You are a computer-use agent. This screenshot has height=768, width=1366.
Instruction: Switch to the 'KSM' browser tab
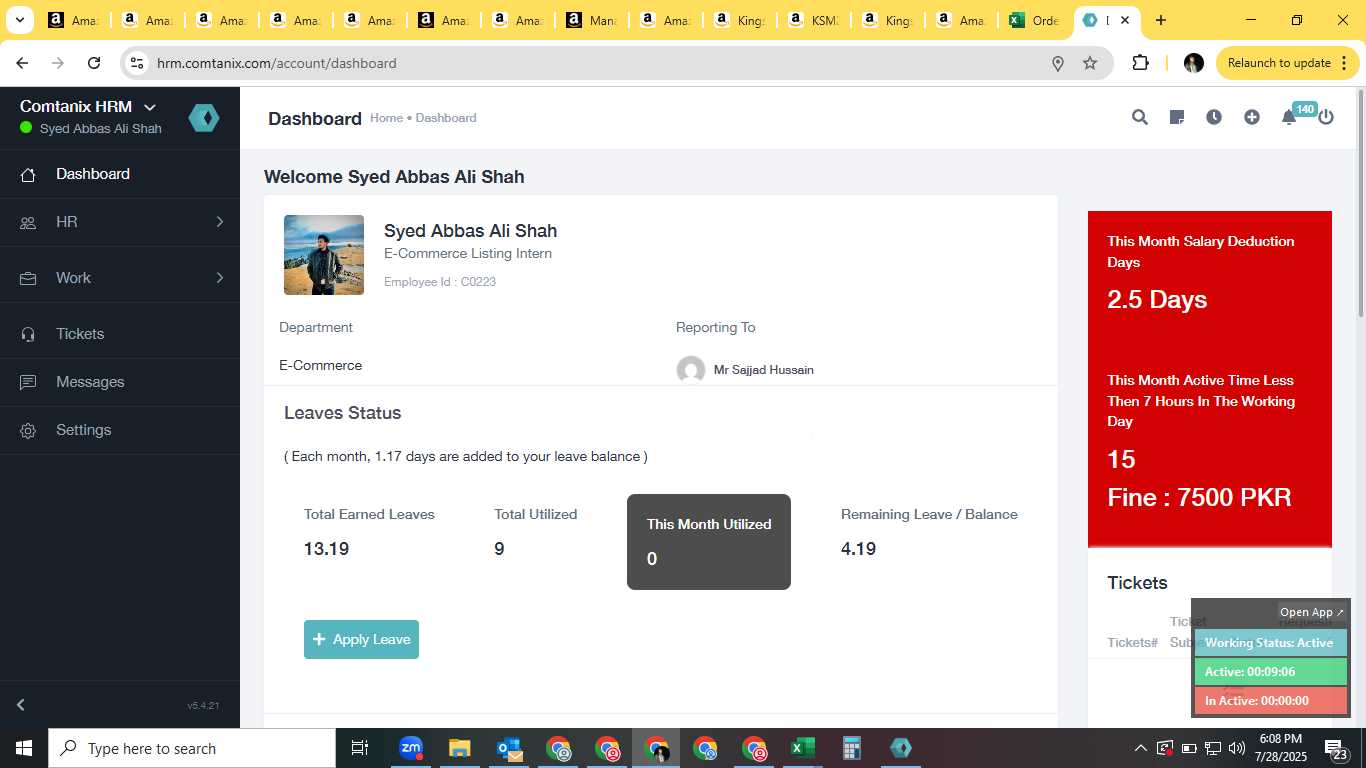tap(812, 20)
